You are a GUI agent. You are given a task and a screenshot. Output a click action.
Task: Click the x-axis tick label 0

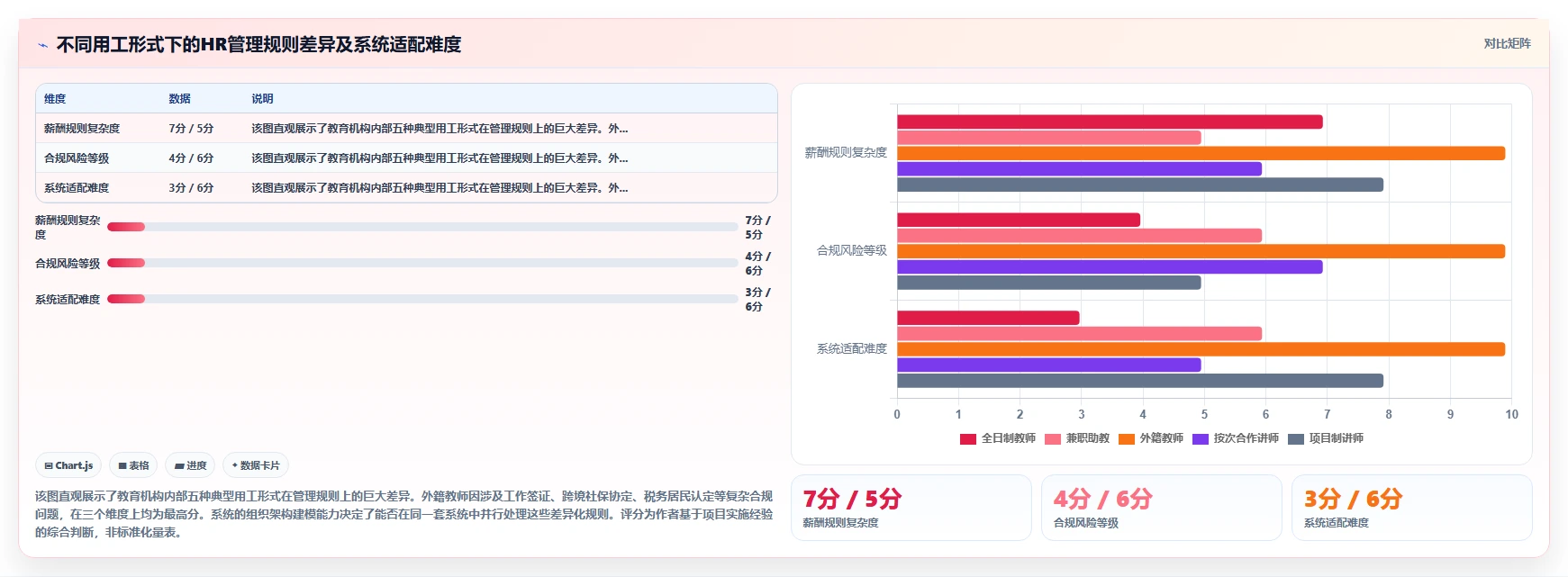click(x=897, y=414)
